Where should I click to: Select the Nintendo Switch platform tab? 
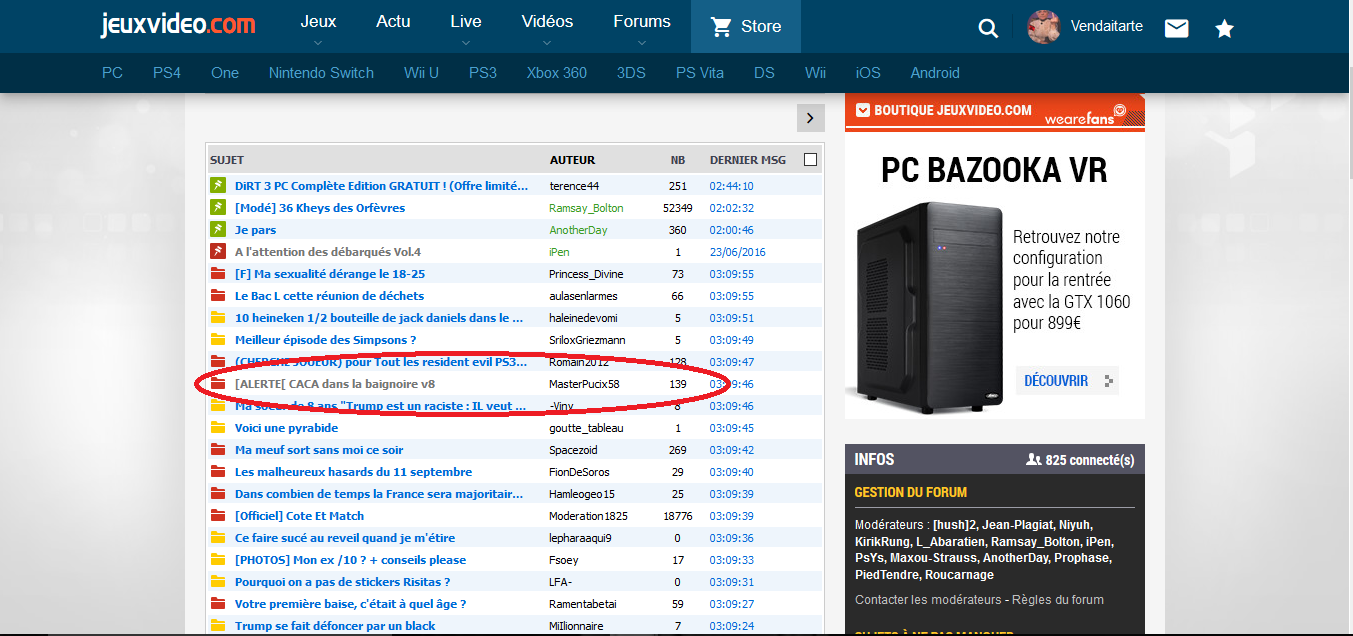pyautogui.click(x=321, y=73)
